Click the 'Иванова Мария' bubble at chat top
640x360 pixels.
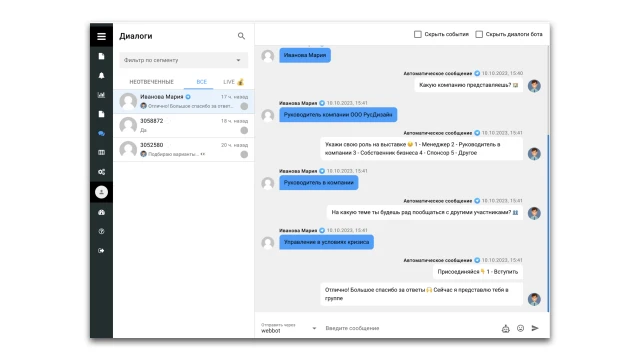(305, 55)
